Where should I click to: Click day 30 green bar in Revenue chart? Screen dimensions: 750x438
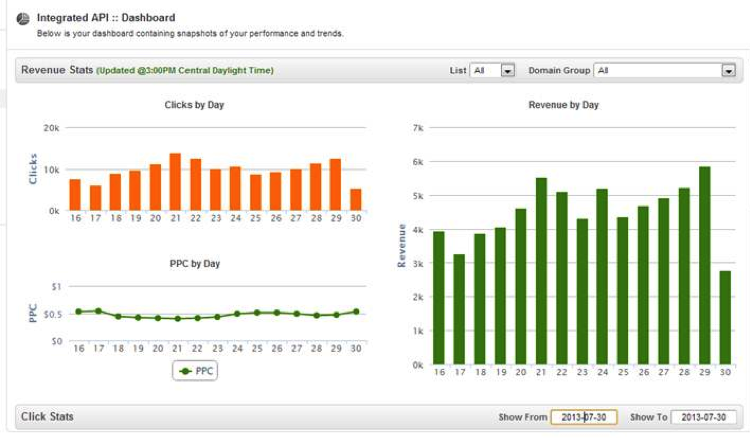[725, 317]
